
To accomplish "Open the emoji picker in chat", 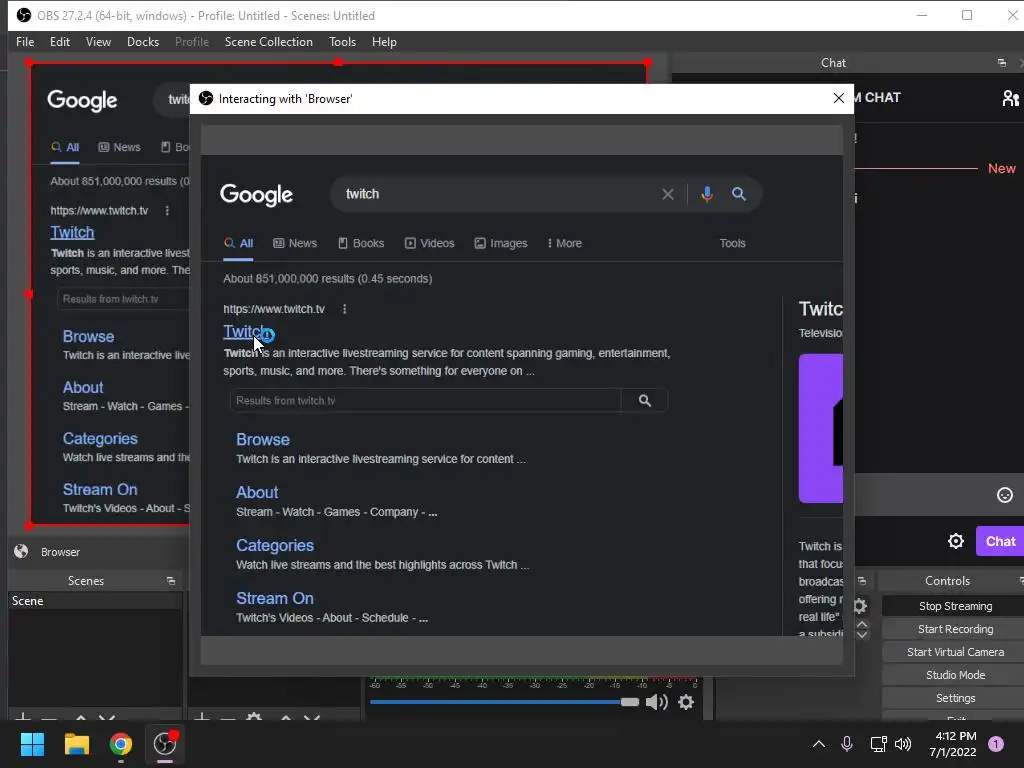I will coord(1004,495).
